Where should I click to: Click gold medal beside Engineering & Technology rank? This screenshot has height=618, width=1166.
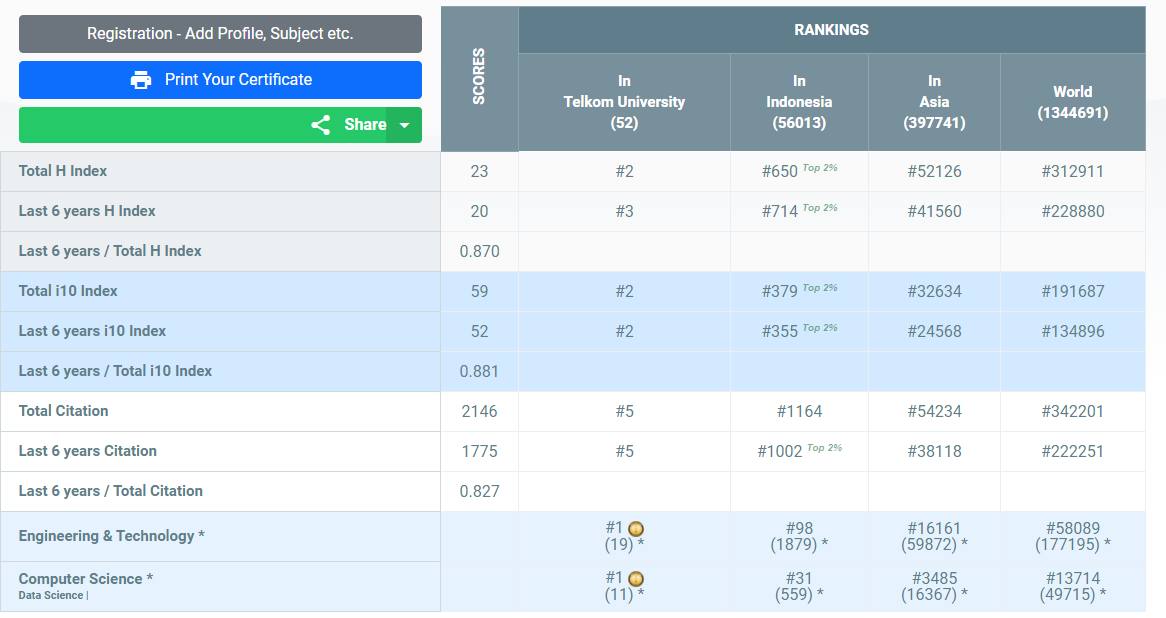point(636,528)
